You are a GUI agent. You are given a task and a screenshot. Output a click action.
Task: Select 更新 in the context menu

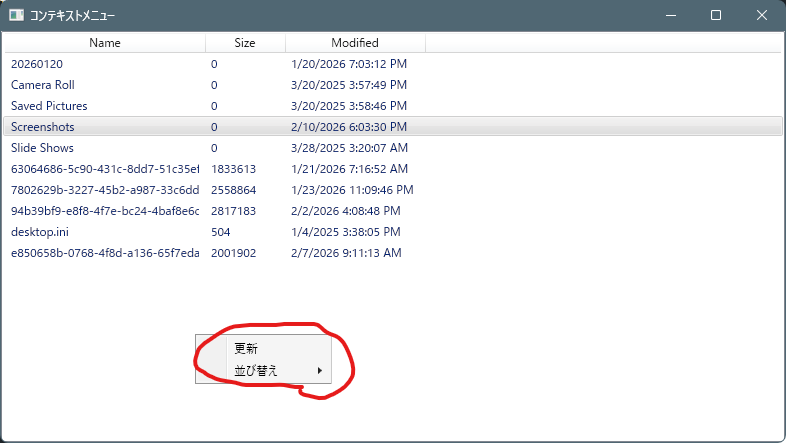pyautogui.click(x=246, y=349)
